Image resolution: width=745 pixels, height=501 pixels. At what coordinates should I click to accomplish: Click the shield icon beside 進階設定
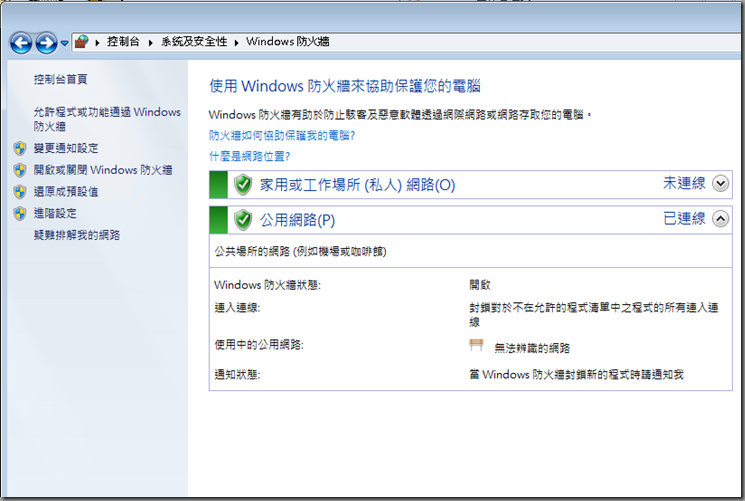pos(20,213)
